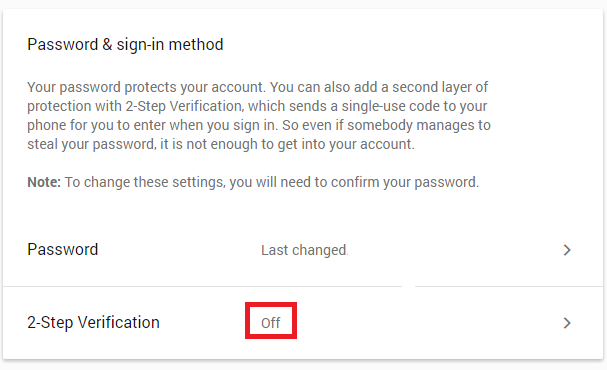Click To change these settings text
Screen dimensions: 607x370
[x=145, y=182]
